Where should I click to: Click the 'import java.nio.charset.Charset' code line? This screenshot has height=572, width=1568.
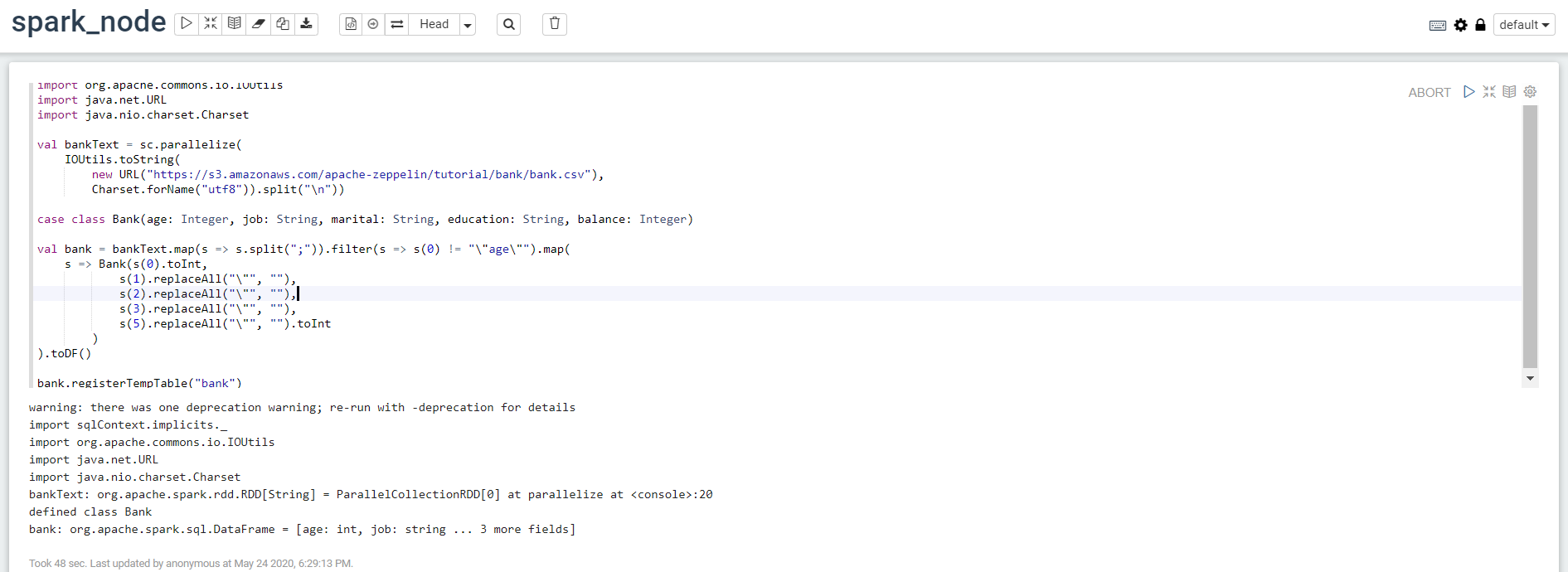(143, 115)
